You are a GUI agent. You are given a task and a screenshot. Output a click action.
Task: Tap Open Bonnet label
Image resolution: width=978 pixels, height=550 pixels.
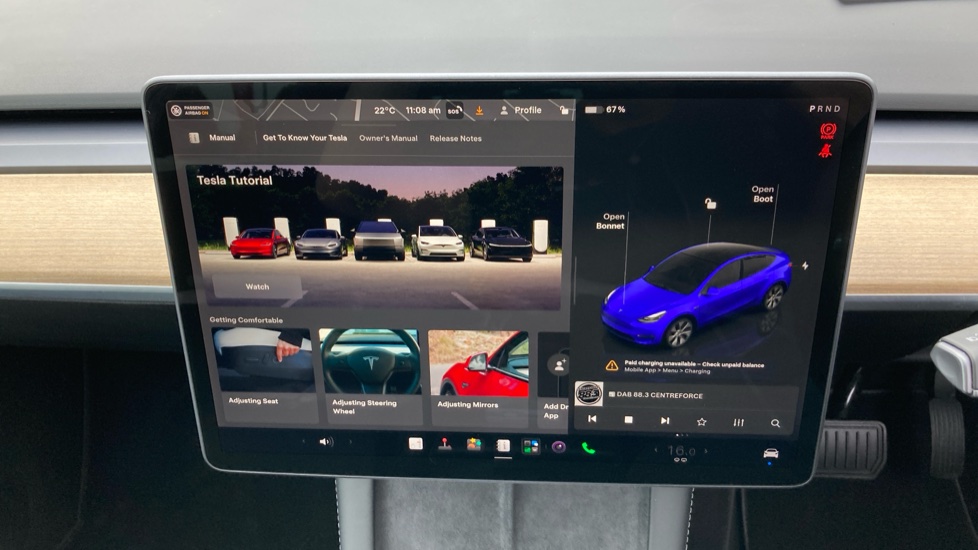pyautogui.click(x=611, y=221)
